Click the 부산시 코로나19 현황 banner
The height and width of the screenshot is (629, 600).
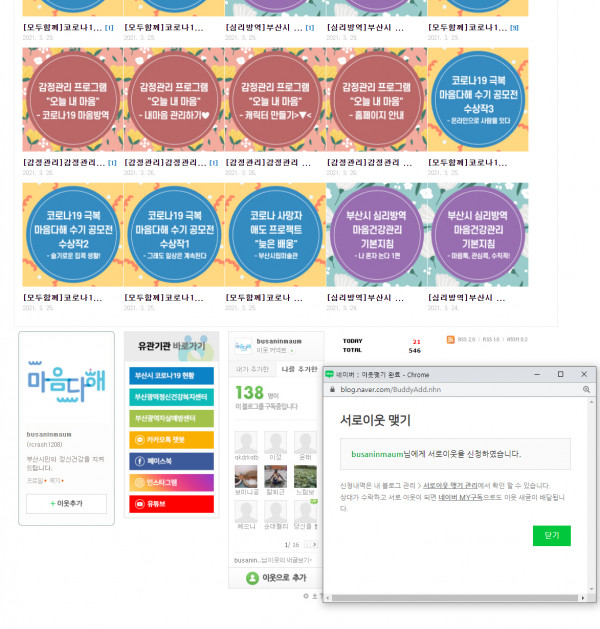click(169, 375)
